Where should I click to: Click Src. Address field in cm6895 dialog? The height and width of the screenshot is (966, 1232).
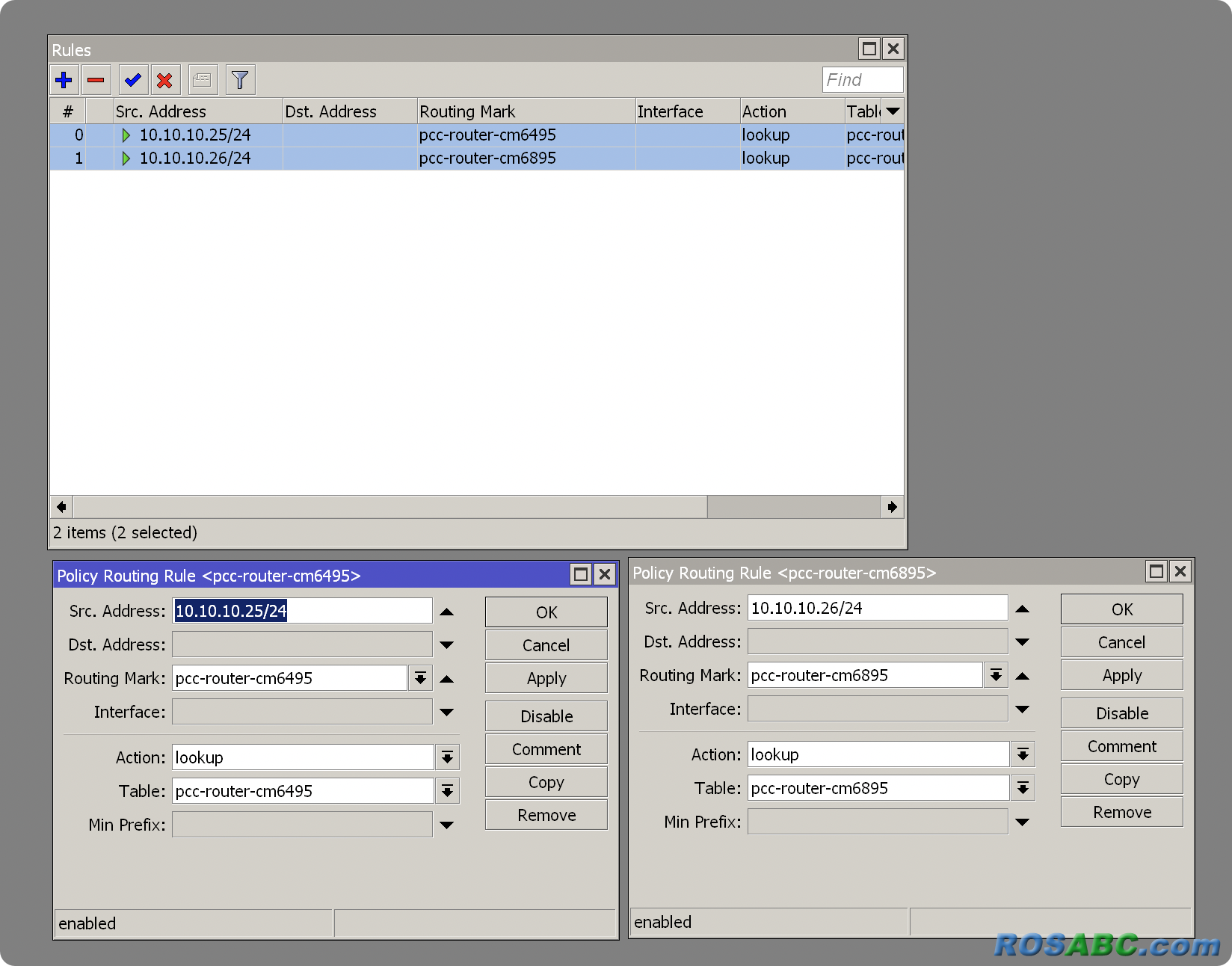click(x=878, y=608)
